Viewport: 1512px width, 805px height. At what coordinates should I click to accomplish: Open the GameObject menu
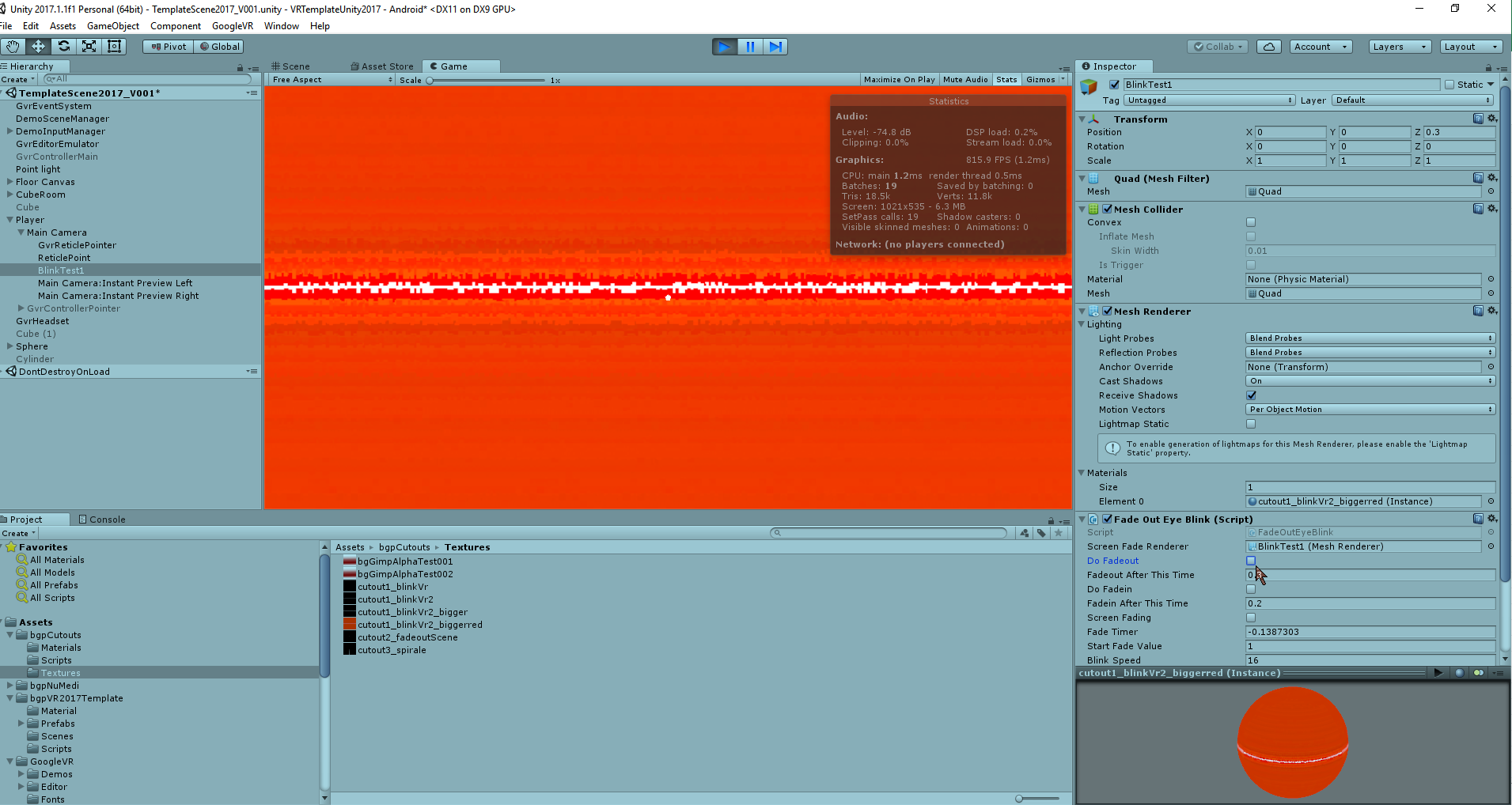[112, 26]
